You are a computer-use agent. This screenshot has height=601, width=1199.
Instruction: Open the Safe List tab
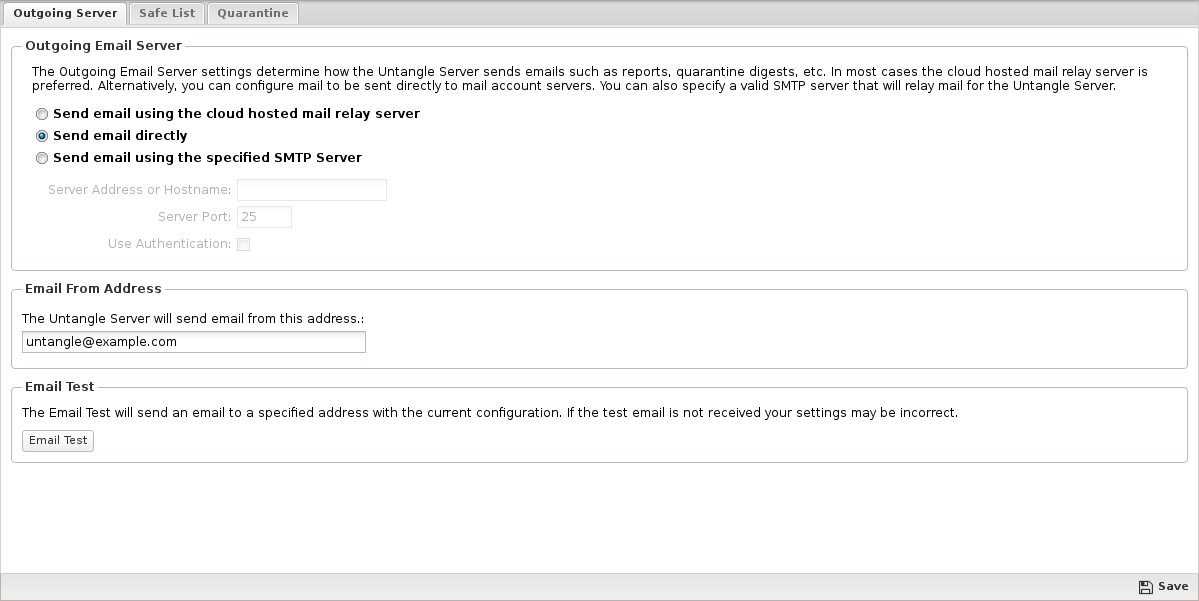coord(167,13)
